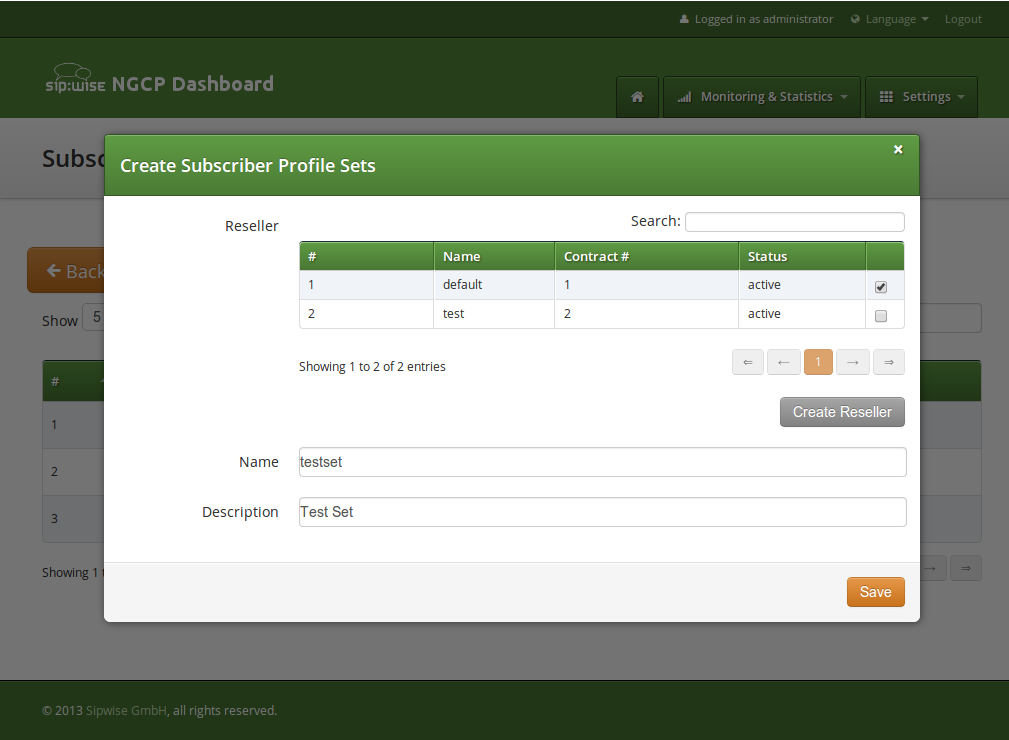Image resolution: width=1009 pixels, height=740 pixels.
Task: Click the previous-page arrow in the reseller table
Action: [x=783, y=361]
